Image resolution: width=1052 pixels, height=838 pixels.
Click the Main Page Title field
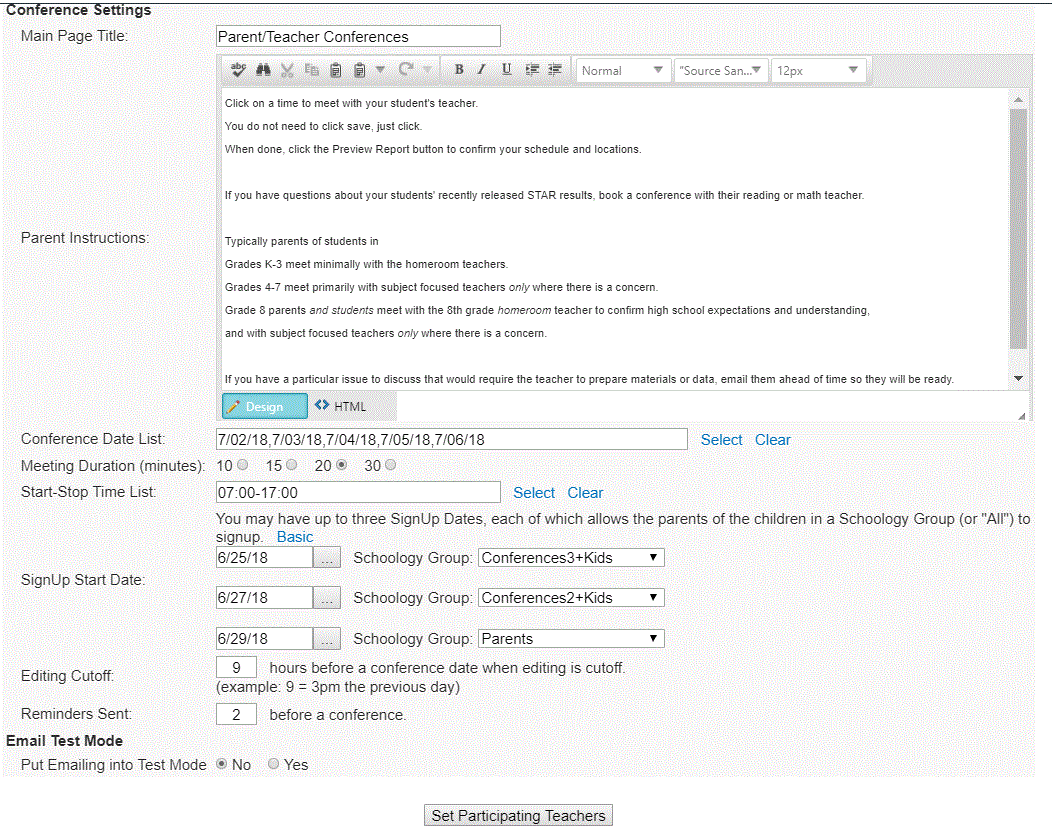click(x=358, y=37)
